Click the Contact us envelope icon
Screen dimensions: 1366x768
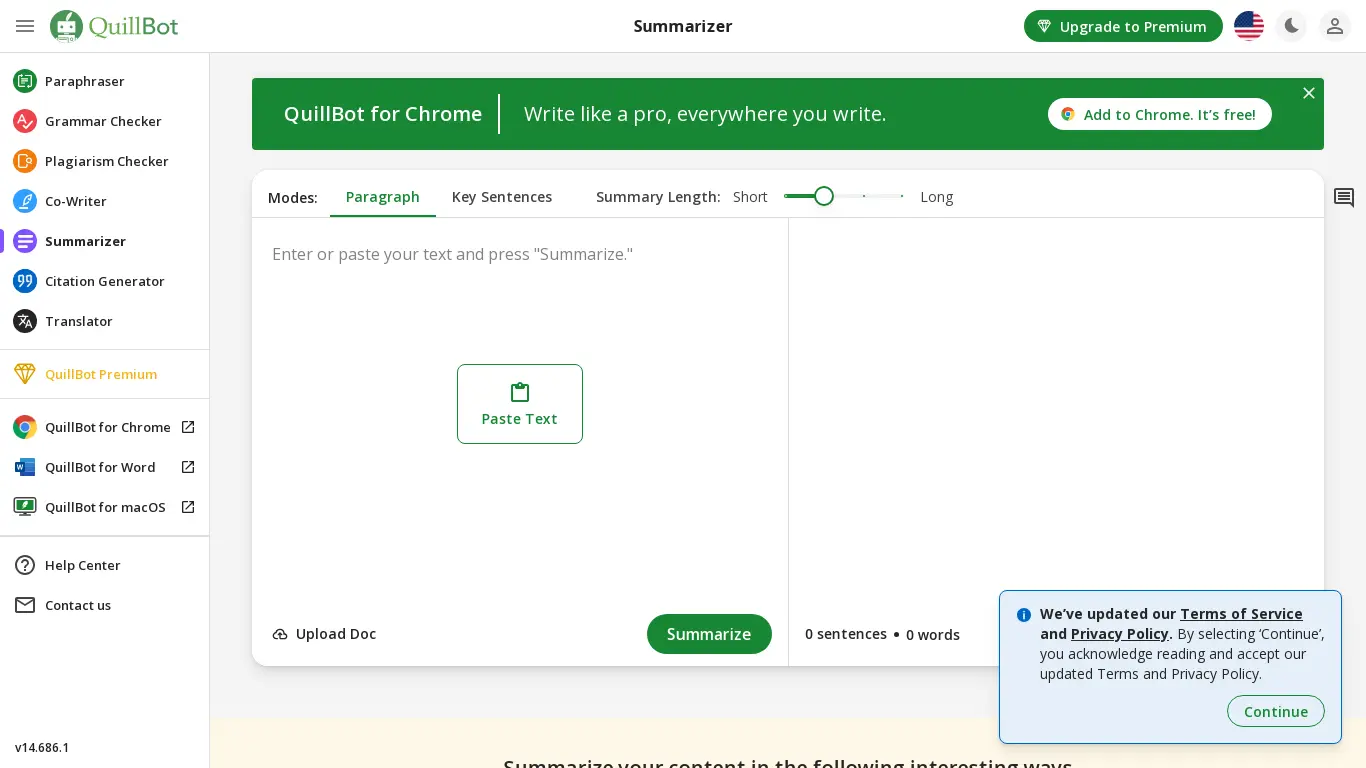pos(25,605)
